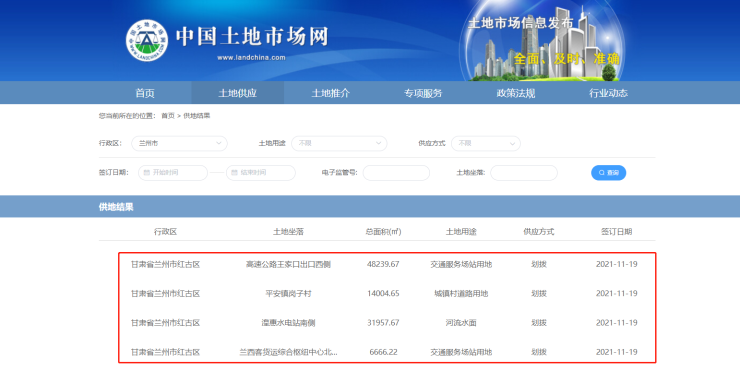Image resolution: width=740 pixels, height=372 pixels.
Task: Click the 土地用途 column header
Action: point(461,232)
